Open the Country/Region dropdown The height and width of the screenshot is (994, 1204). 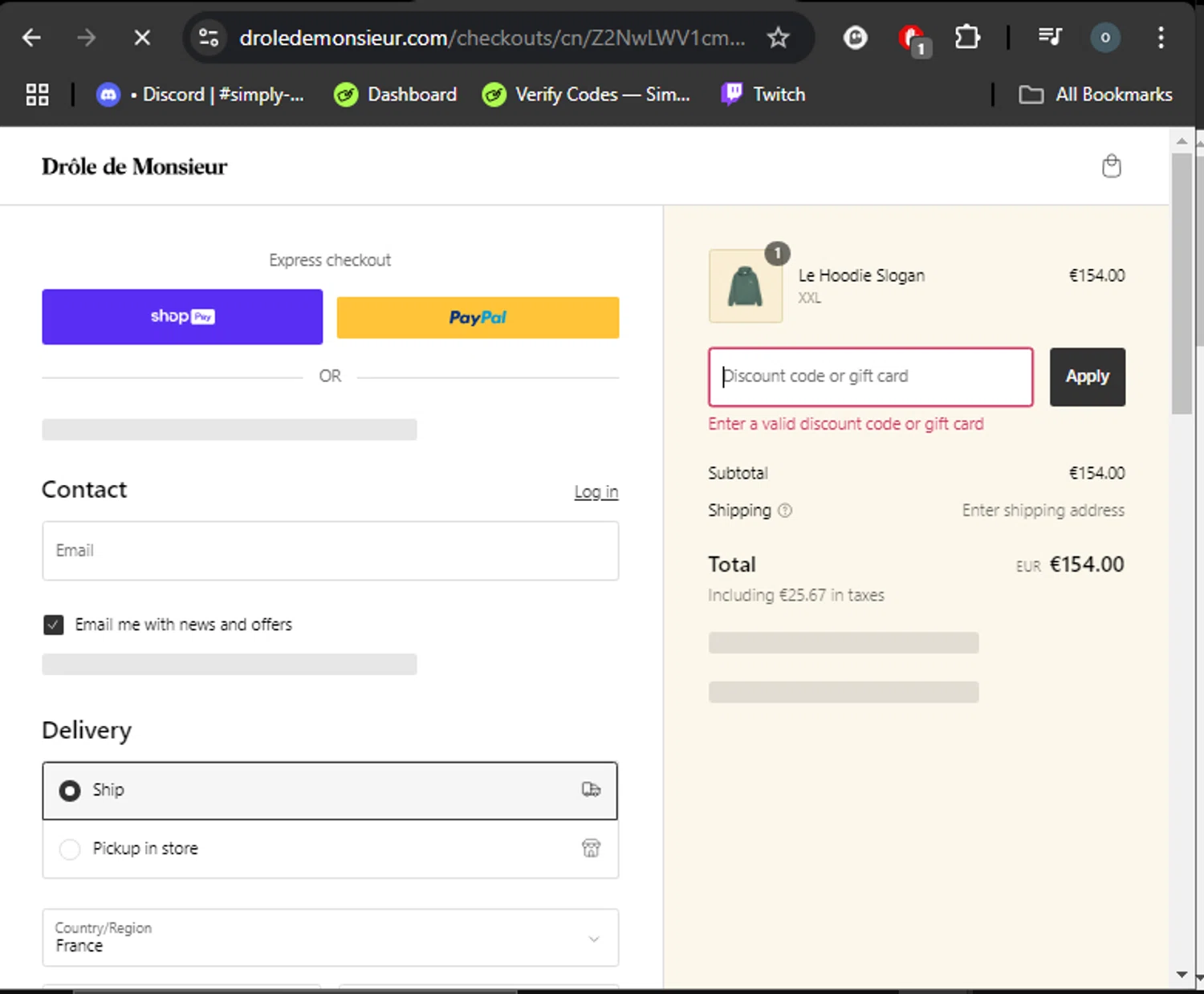330,938
